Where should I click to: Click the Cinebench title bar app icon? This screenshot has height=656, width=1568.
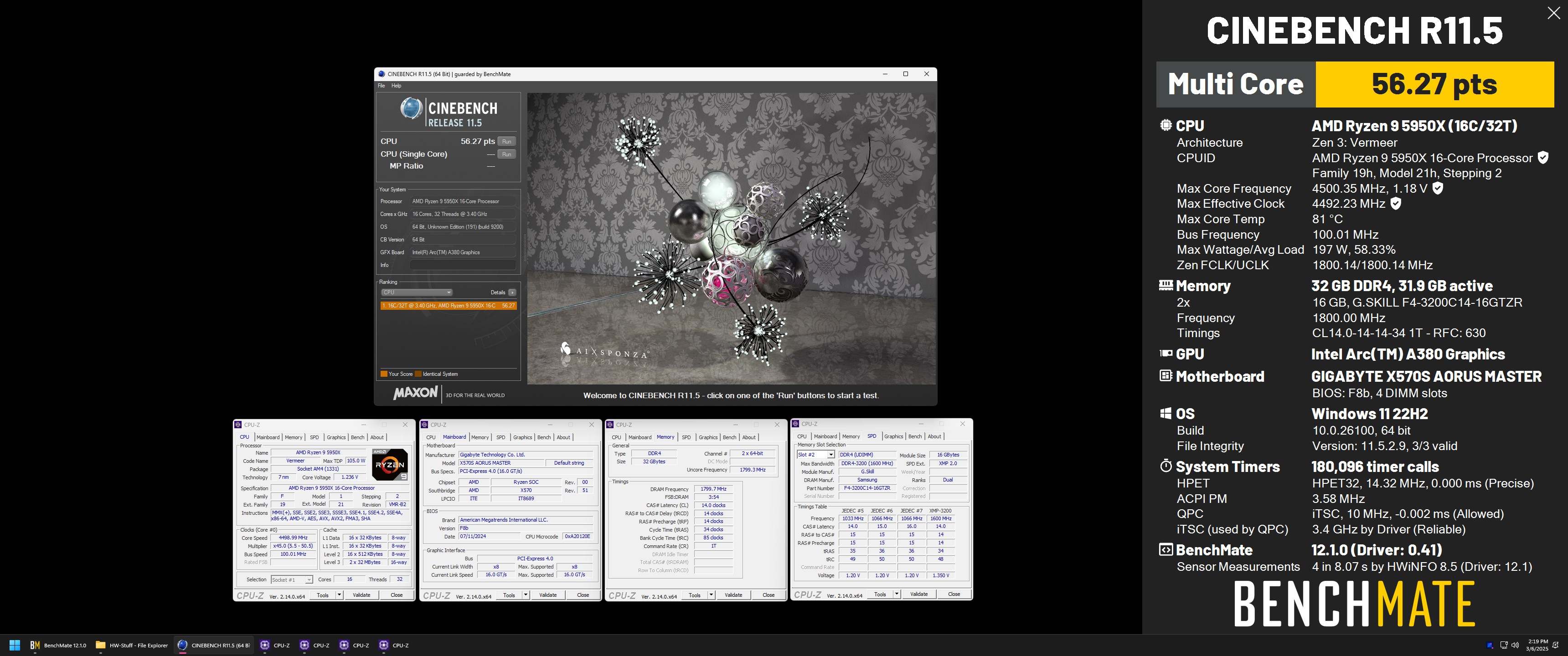[382, 74]
